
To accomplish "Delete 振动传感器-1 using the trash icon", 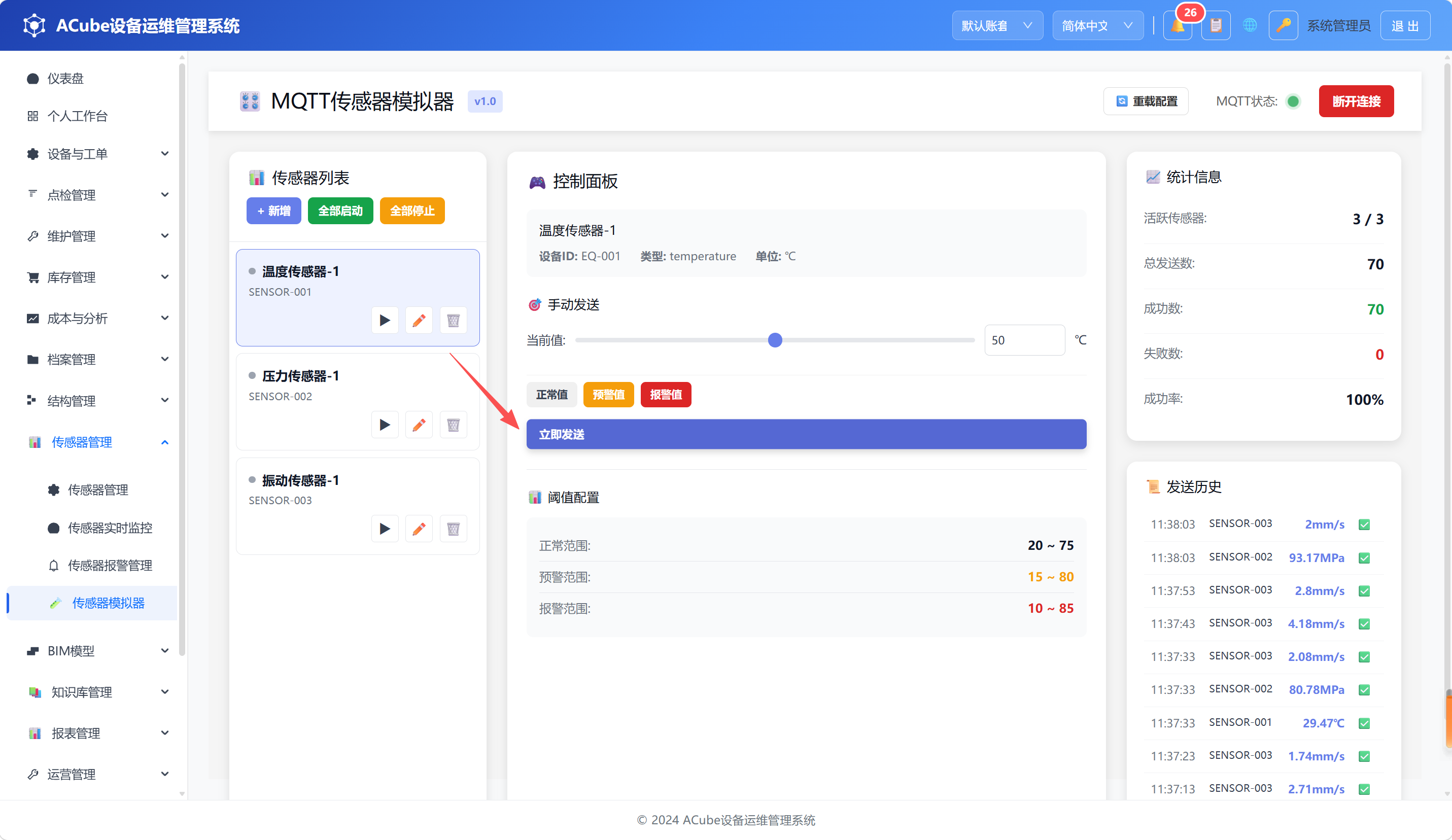I will tap(454, 529).
